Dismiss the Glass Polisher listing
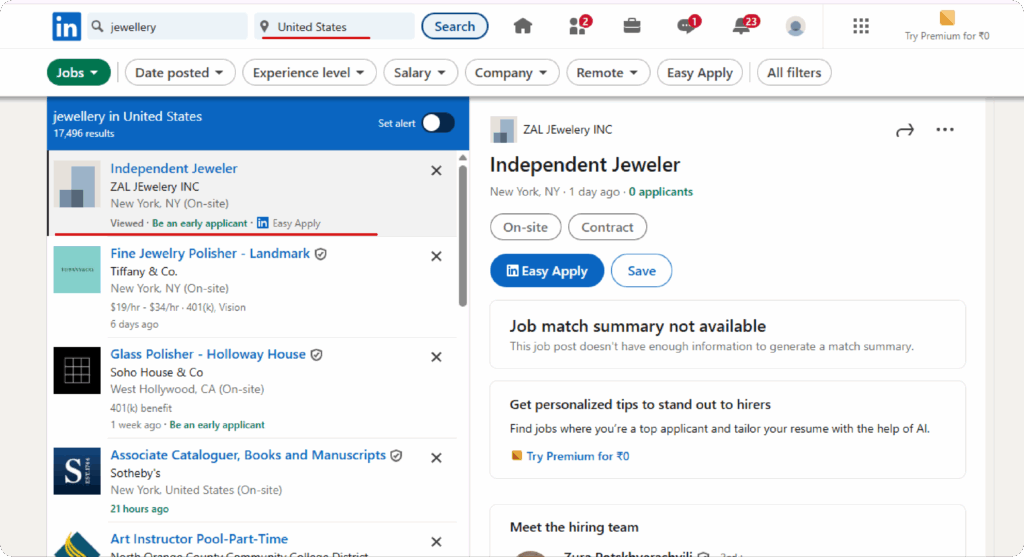This screenshot has width=1024, height=557. tap(436, 357)
